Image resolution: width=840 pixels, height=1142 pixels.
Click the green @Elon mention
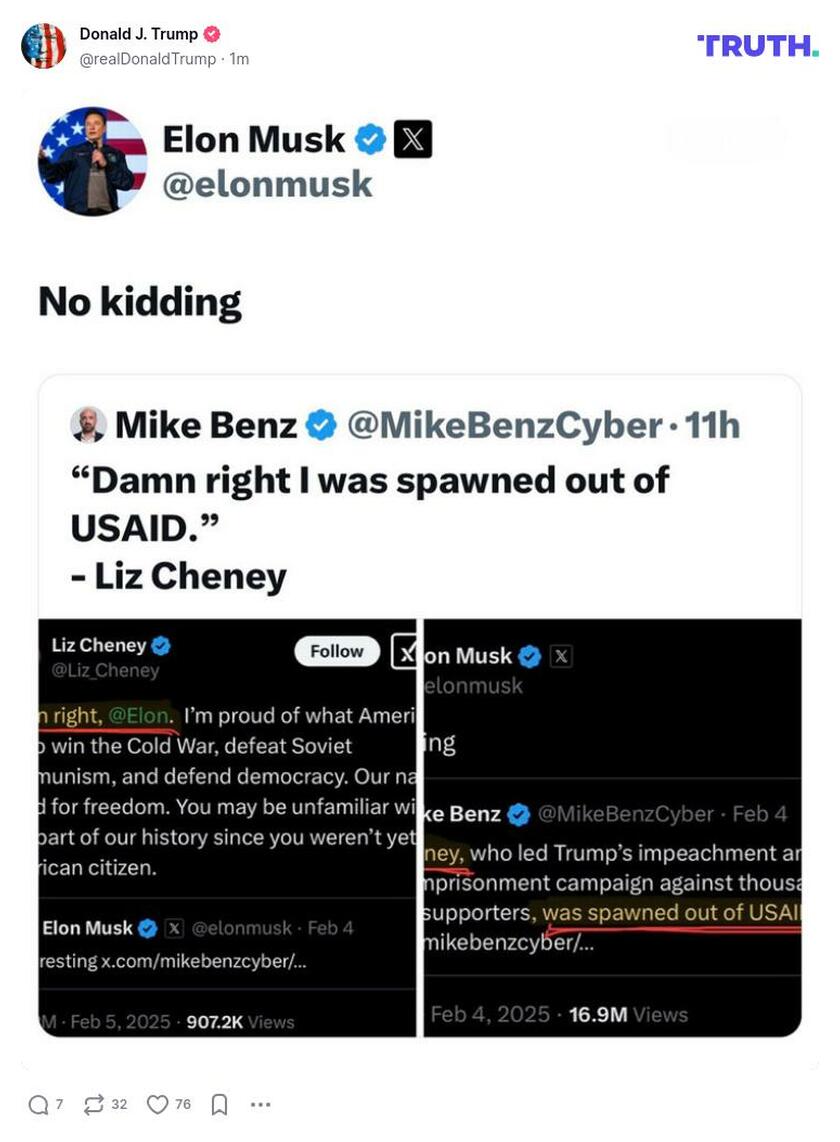point(139,716)
